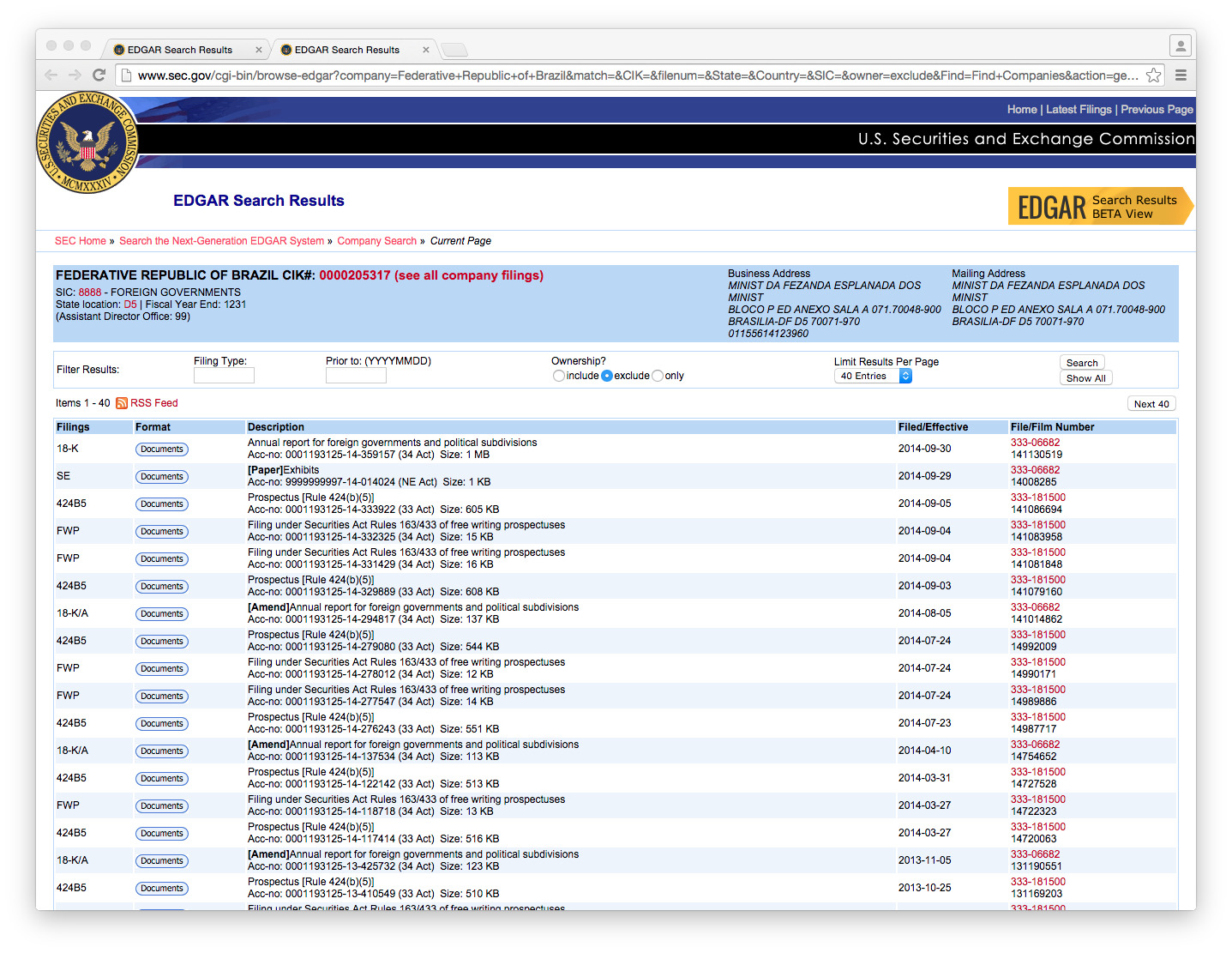Click the SEC seal logo
The width and height of the screenshot is (1232, 953).
87,142
